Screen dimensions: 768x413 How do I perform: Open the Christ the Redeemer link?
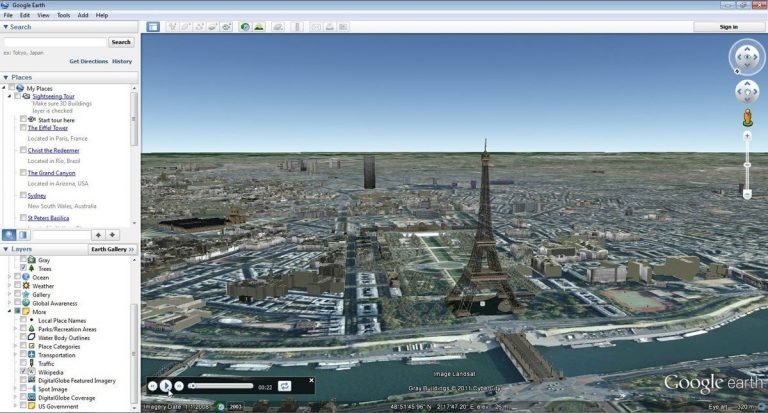[53, 150]
